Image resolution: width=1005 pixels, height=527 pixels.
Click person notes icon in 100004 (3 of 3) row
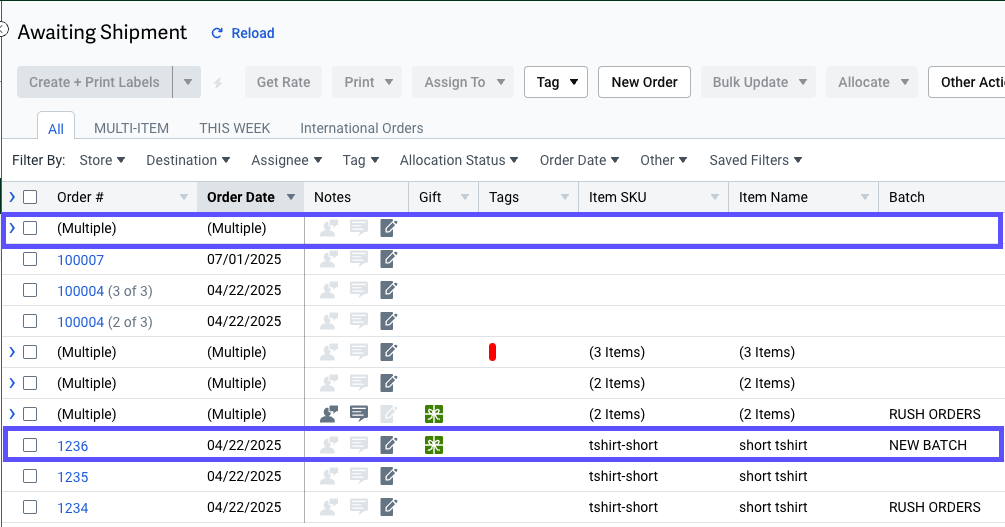(x=329, y=290)
